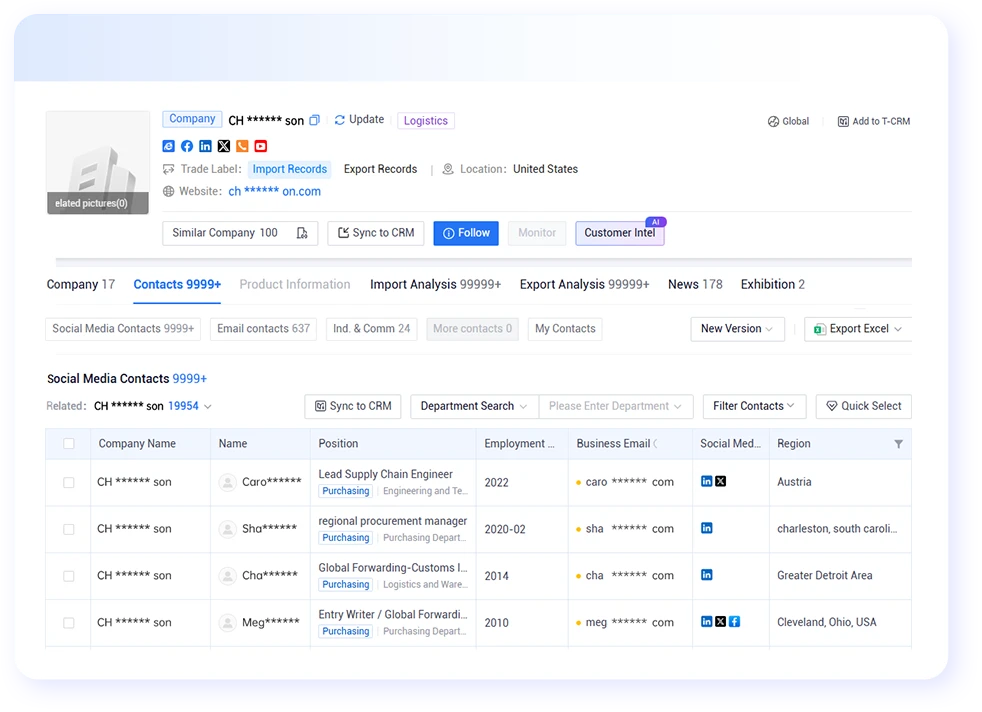982x712 pixels.
Task: Click the related pictures thumbnail
Action: pos(98,163)
